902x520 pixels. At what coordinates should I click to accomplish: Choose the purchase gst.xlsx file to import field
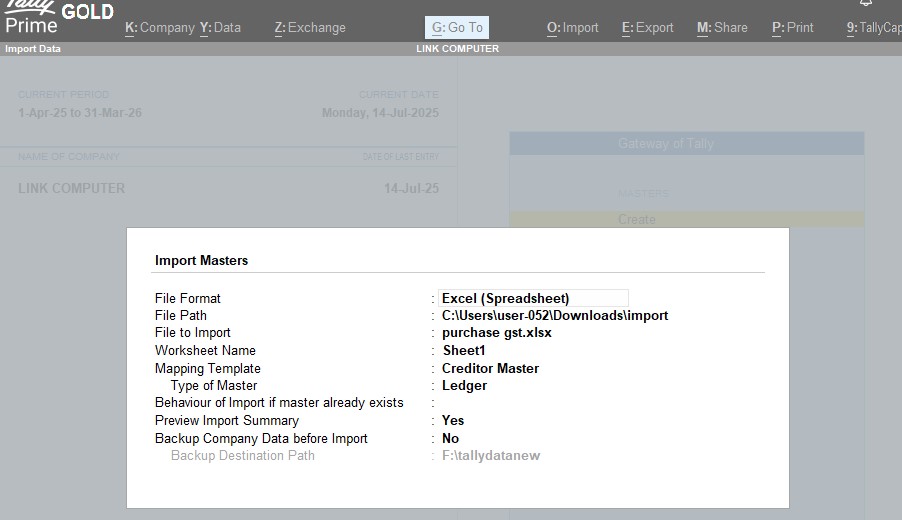tap(497, 333)
